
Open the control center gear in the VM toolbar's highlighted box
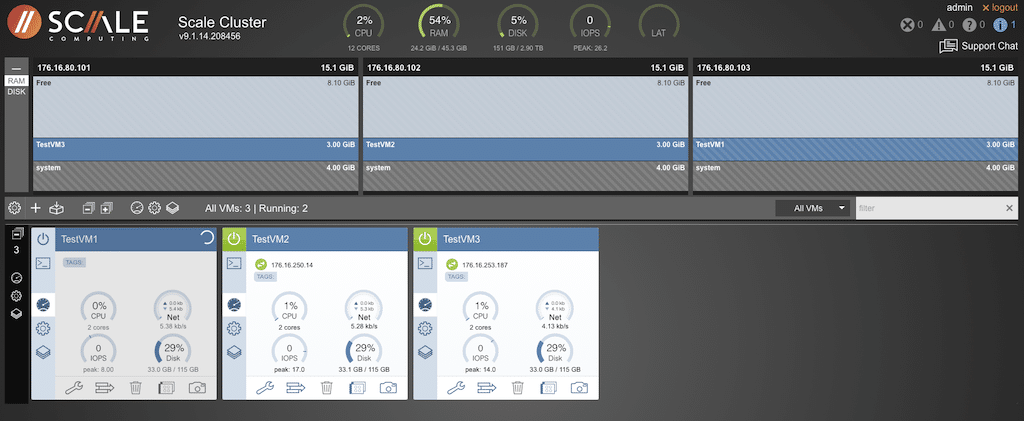click(x=14, y=208)
